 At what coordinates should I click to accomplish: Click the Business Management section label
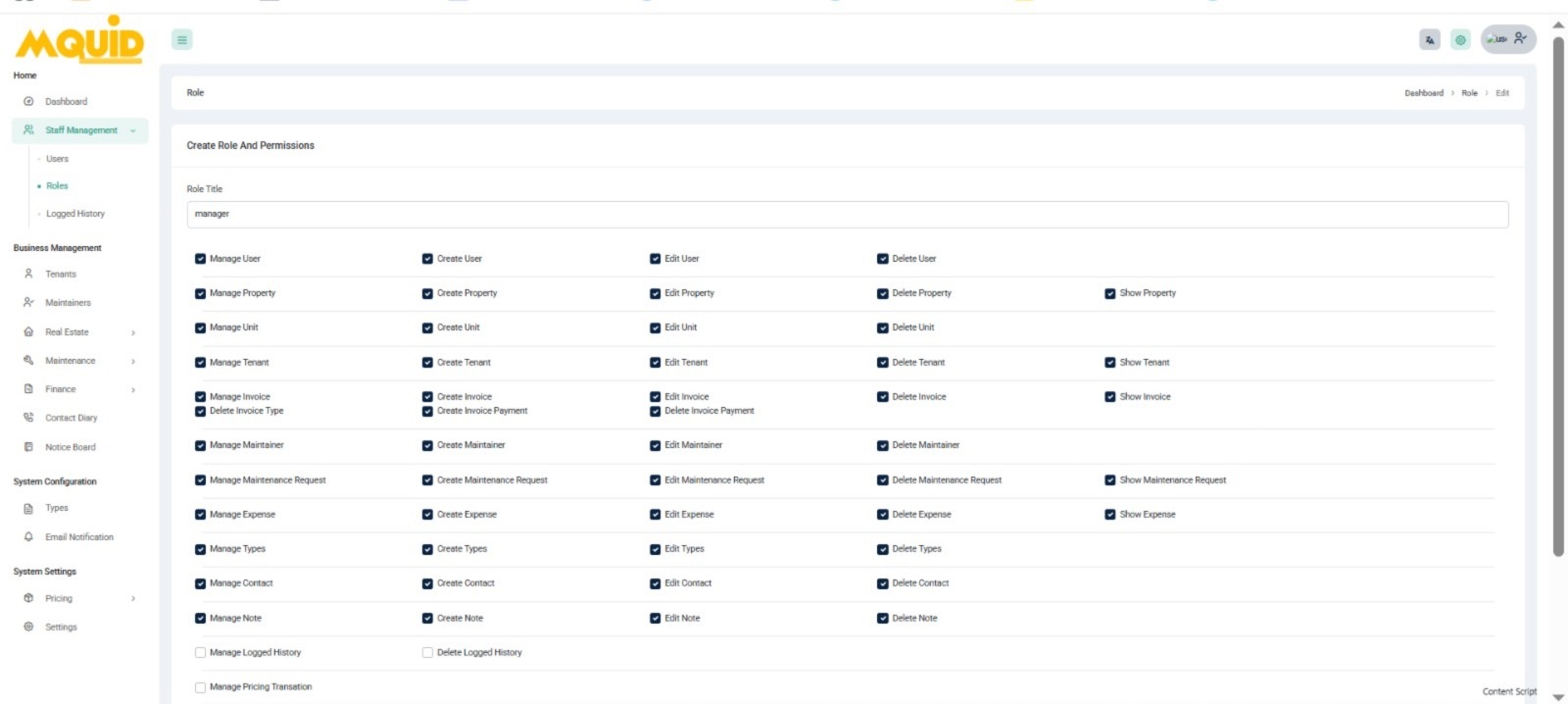click(x=57, y=248)
